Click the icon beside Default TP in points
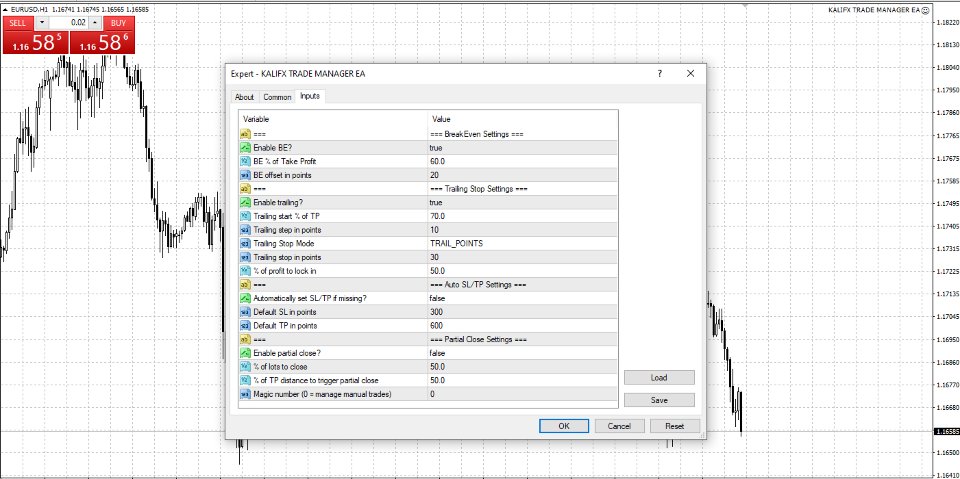This screenshot has width=960, height=479. pyautogui.click(x=246, y=325)
